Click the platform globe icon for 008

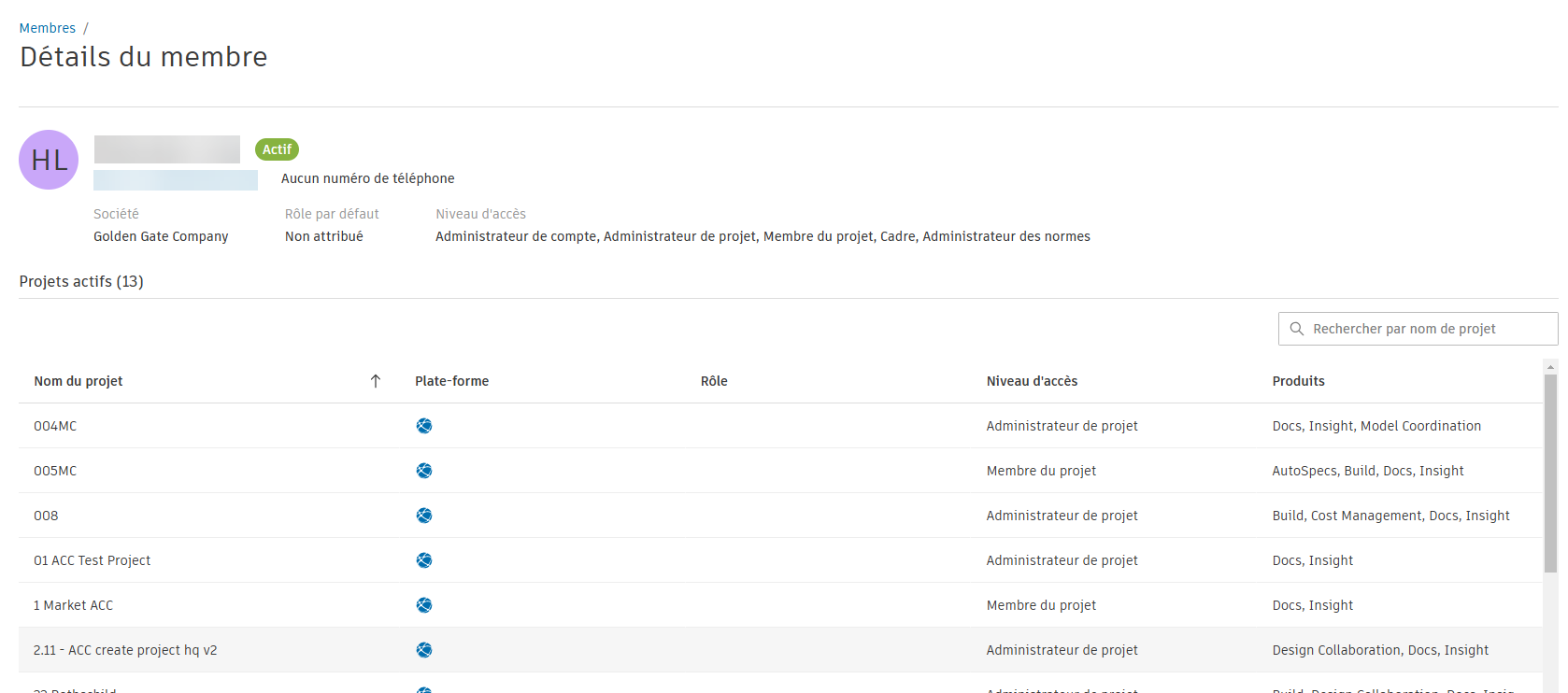pos(424,516)
